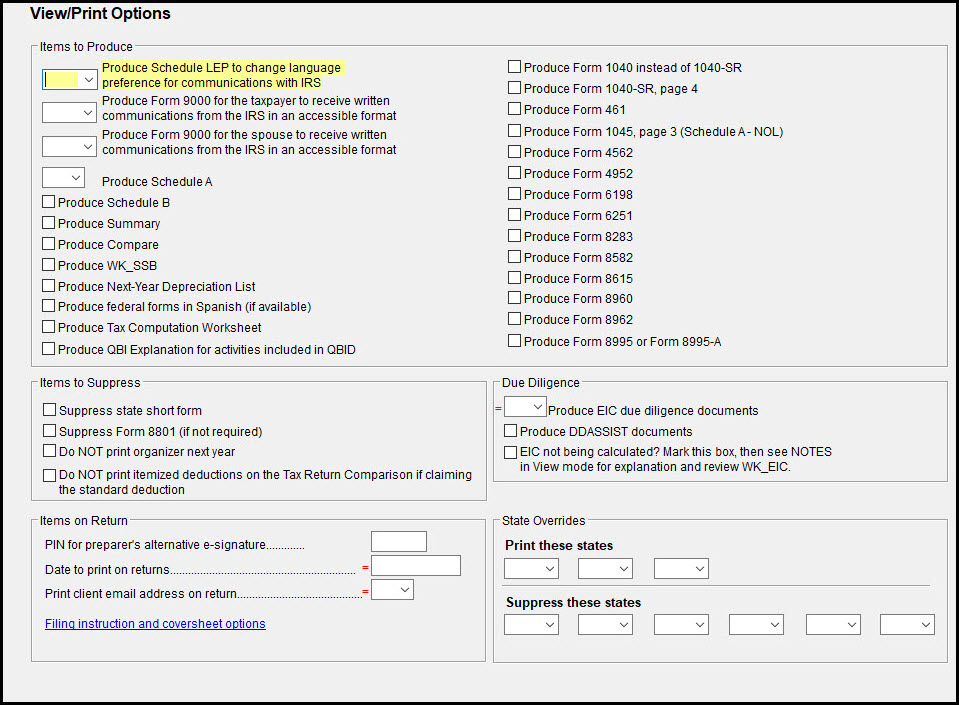Open second Print these states dropdown
959x705 pixels.
(605, 569)
